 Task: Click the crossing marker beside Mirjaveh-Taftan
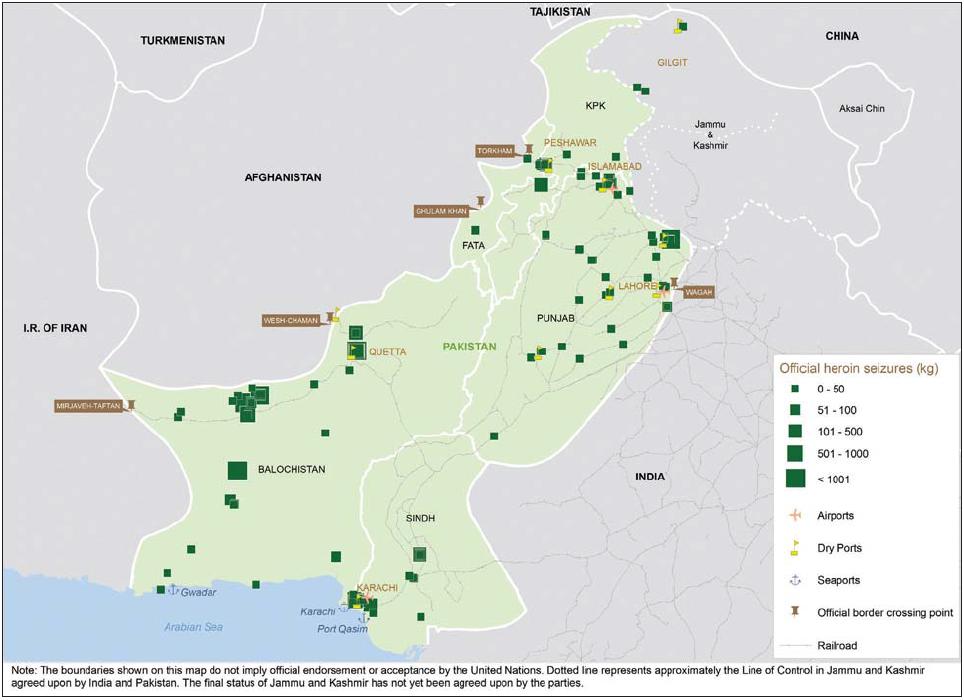(131, 406)
